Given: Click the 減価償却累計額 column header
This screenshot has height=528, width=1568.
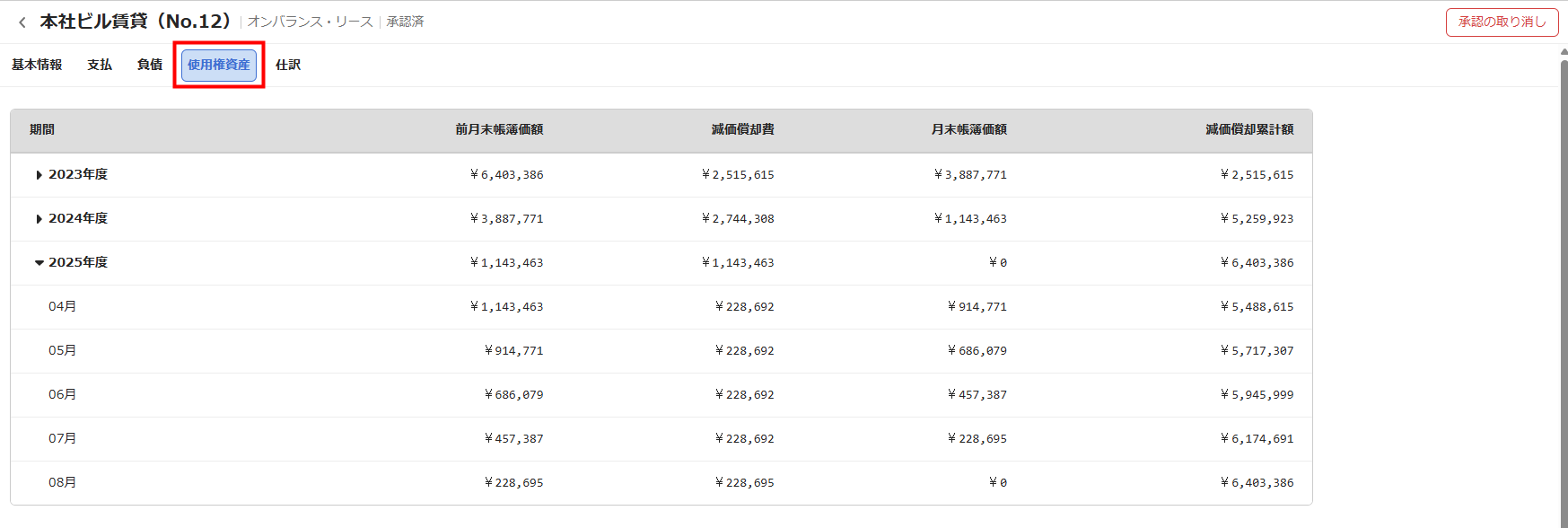Looking at the screenshot, I should click(1249, 130).
